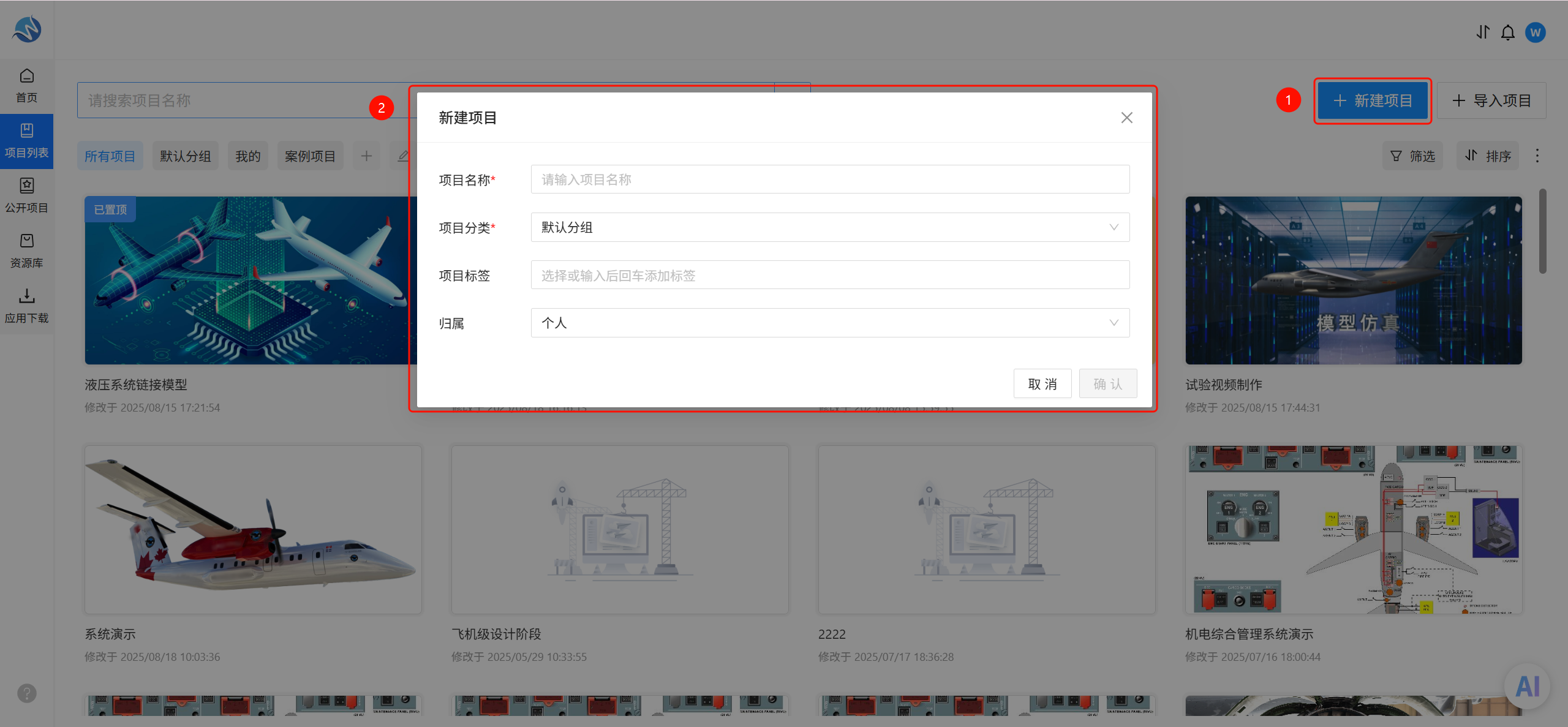Click the 取消 cancel button
The width and height of the screenshot is (1568, 727).
[x=1042, y=384]
